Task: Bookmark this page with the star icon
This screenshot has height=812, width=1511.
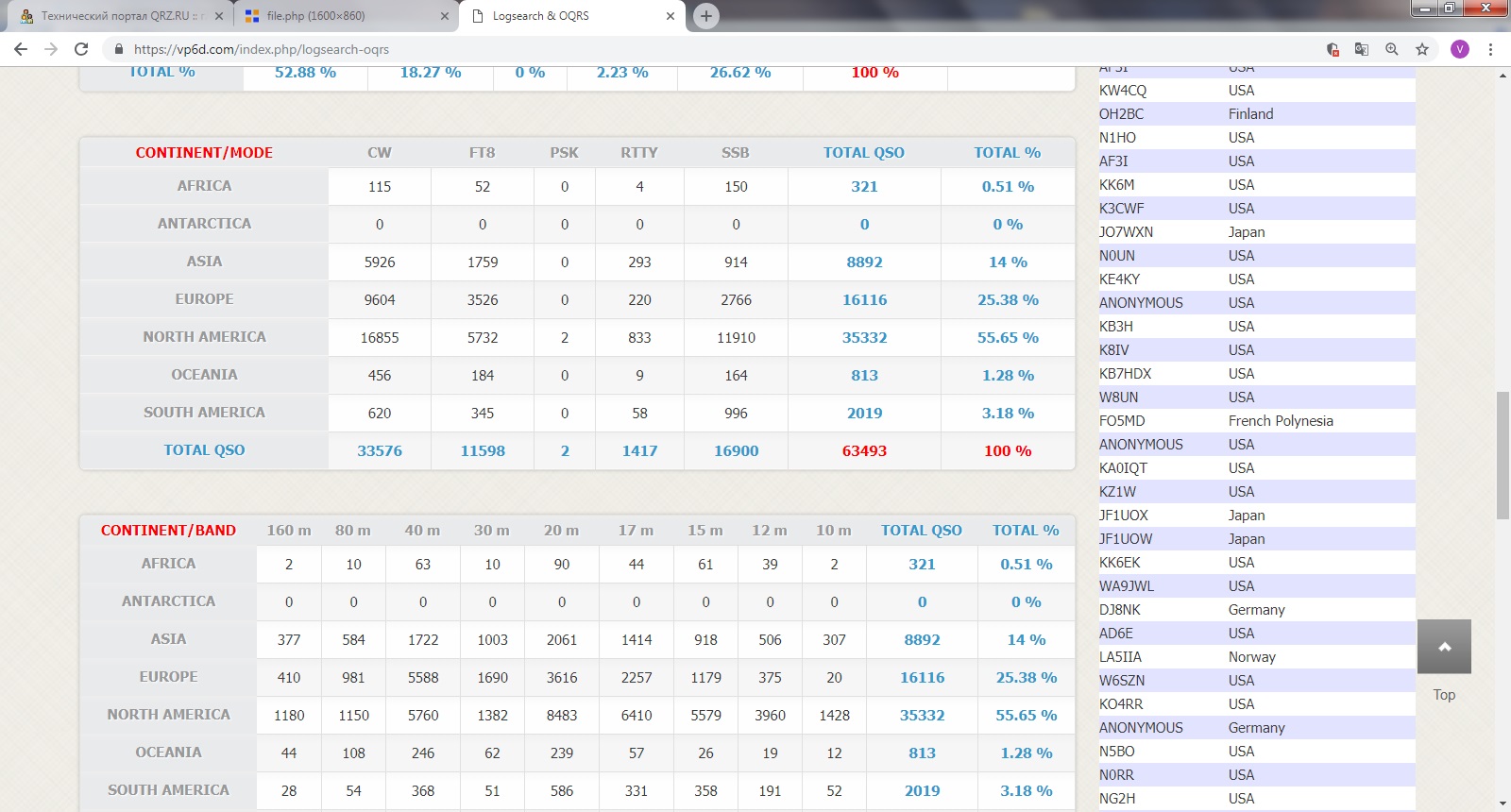Action: click(1422, 49)
